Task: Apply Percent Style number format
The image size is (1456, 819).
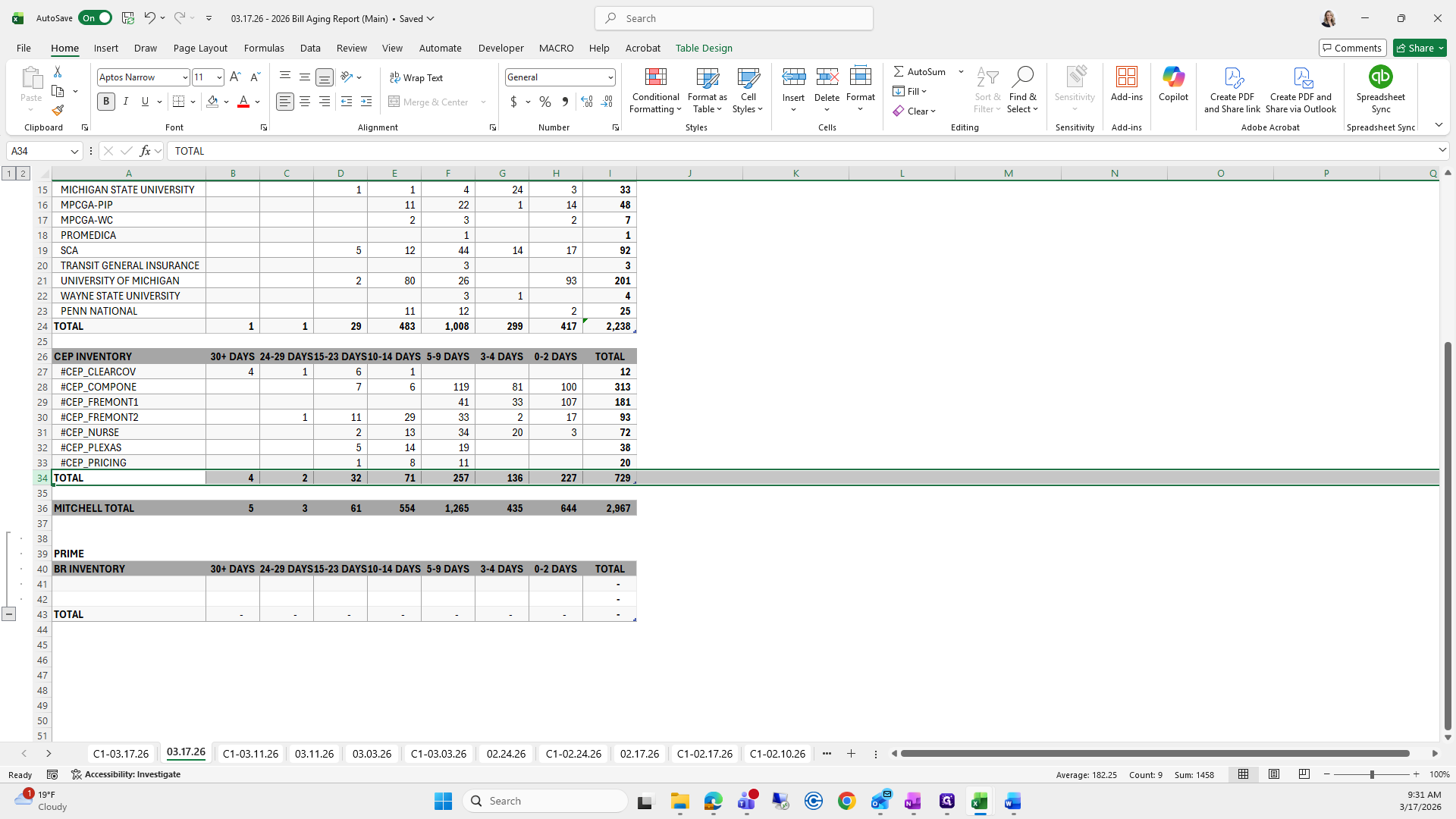Action: pyautogui.click(x=545, y=102)
